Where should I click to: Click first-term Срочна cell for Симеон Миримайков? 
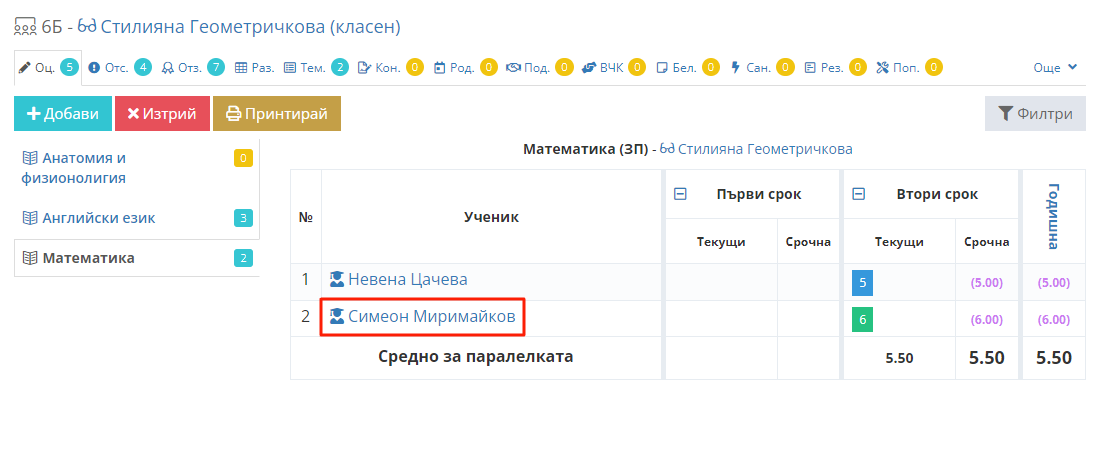pos(808,318)
